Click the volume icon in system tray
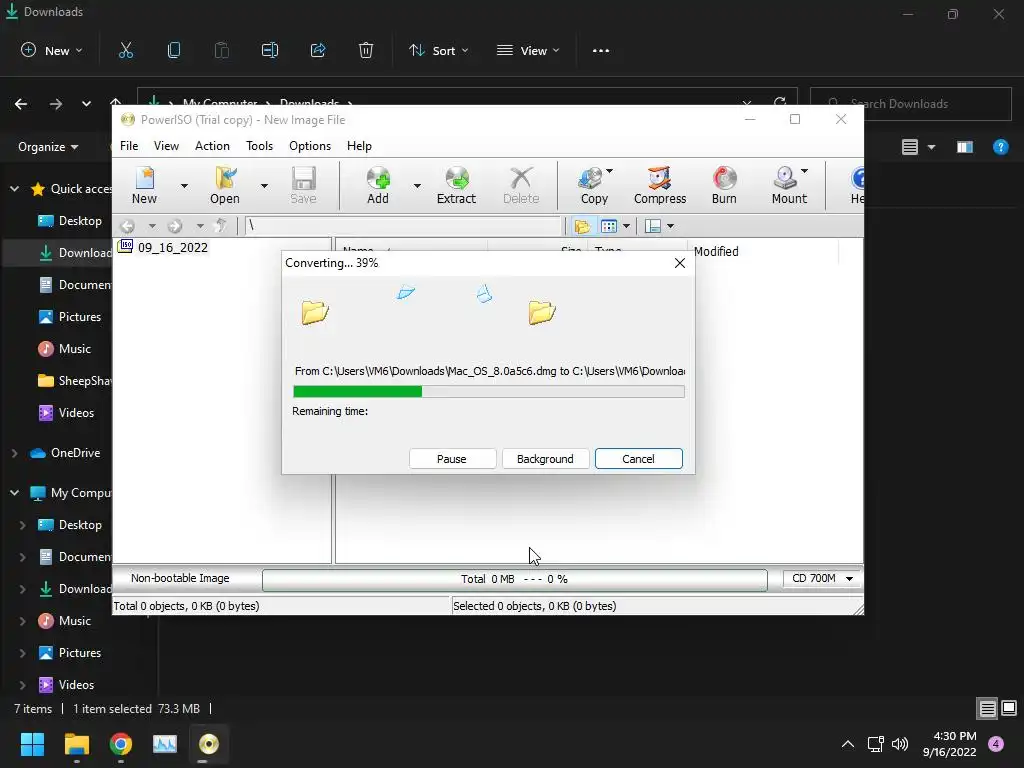Screen dimensions: 1024x768 [x=900, y=744]
